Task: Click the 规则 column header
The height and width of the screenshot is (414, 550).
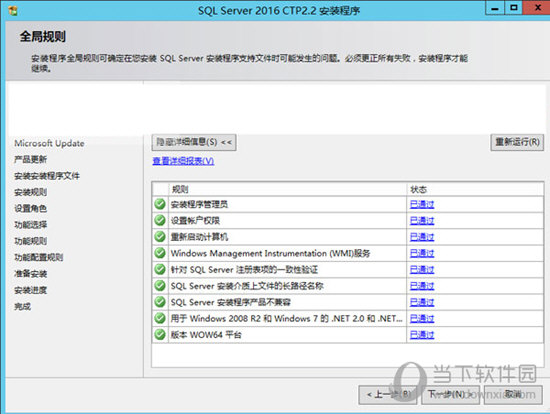Action: click(x=288, y=189)
